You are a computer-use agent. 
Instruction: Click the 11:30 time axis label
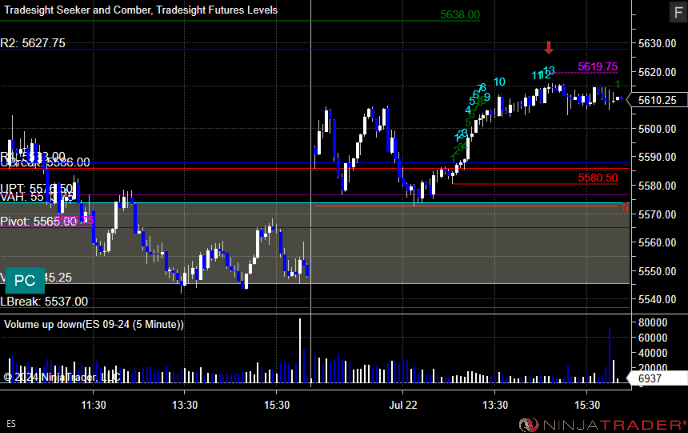(x=93, y=405)
